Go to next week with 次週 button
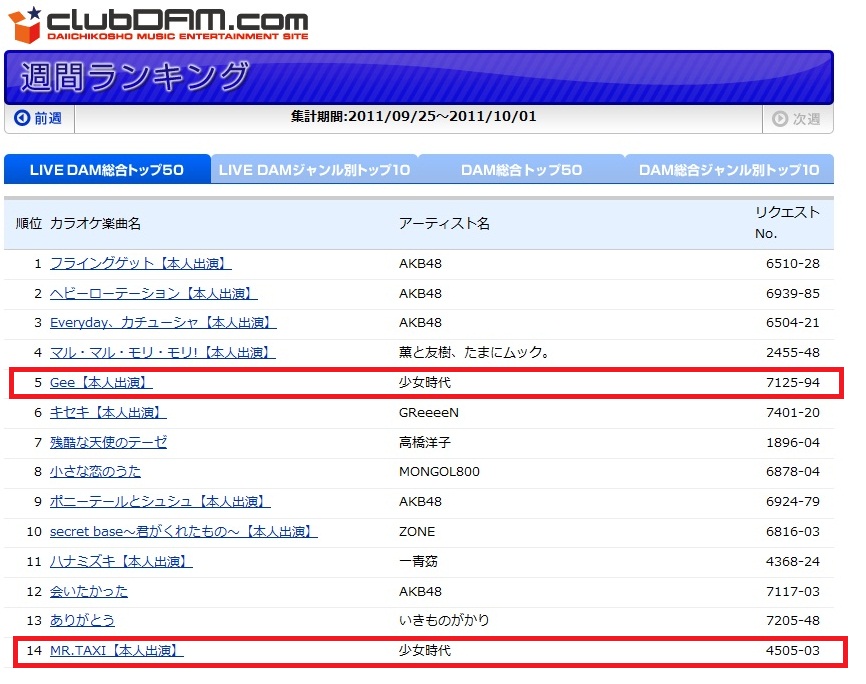866x684 pixels. click(x=797, y=119)
